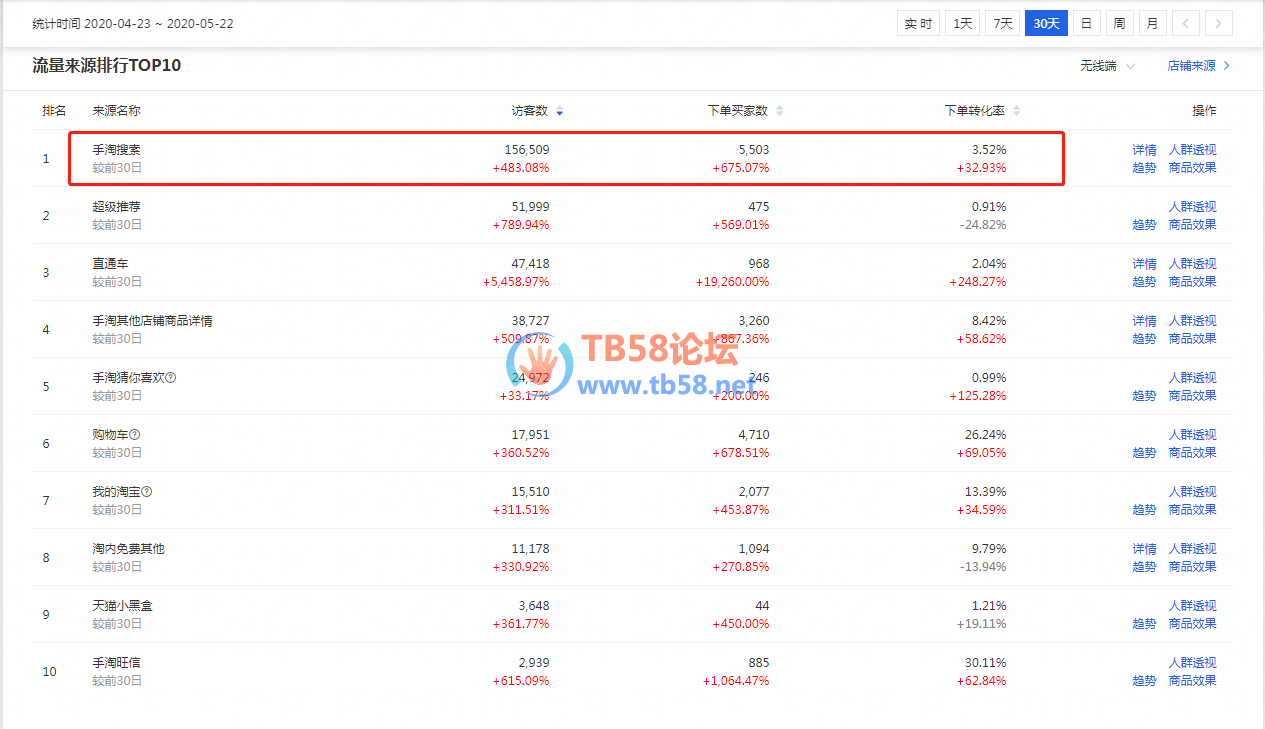This screenshot has width=1265, height=729.
Task: Open 商品效果 for 淘内免费其他 row
Action: coord(1192,567)
